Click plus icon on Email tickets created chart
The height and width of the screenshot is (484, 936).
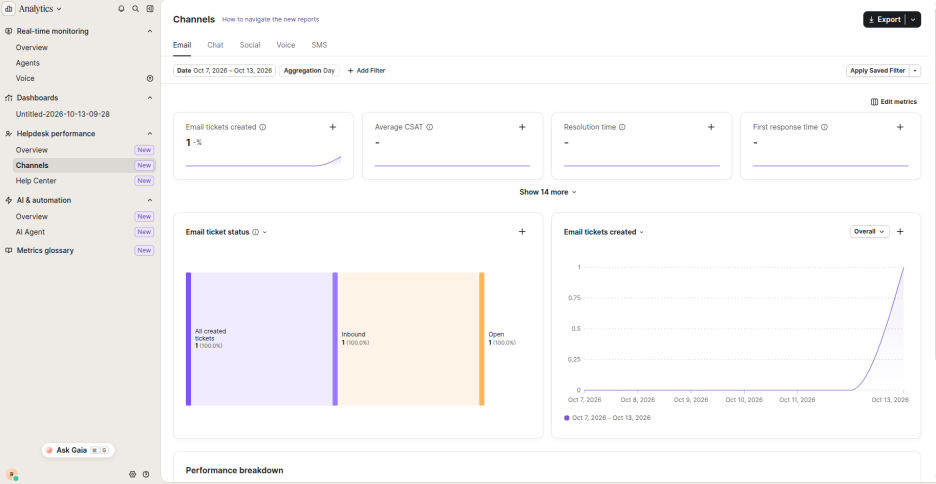point(900,232)
